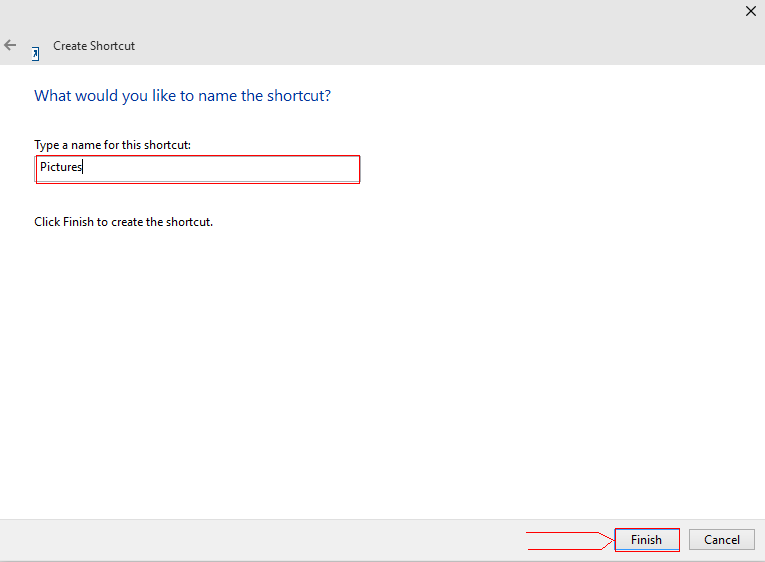Go back to the previous wizard step
The image size is (765, 562).
[x=10, y=45]
